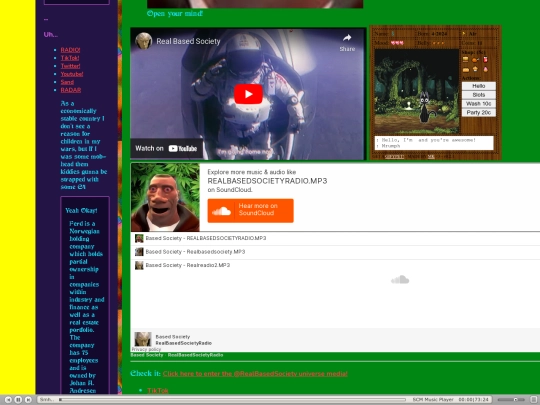Image resolution: width=540 pixels, height=405 pixels.
Task: Select track Realreadio2.MP3 in SoundCloud list
Action: coord(335,265)
